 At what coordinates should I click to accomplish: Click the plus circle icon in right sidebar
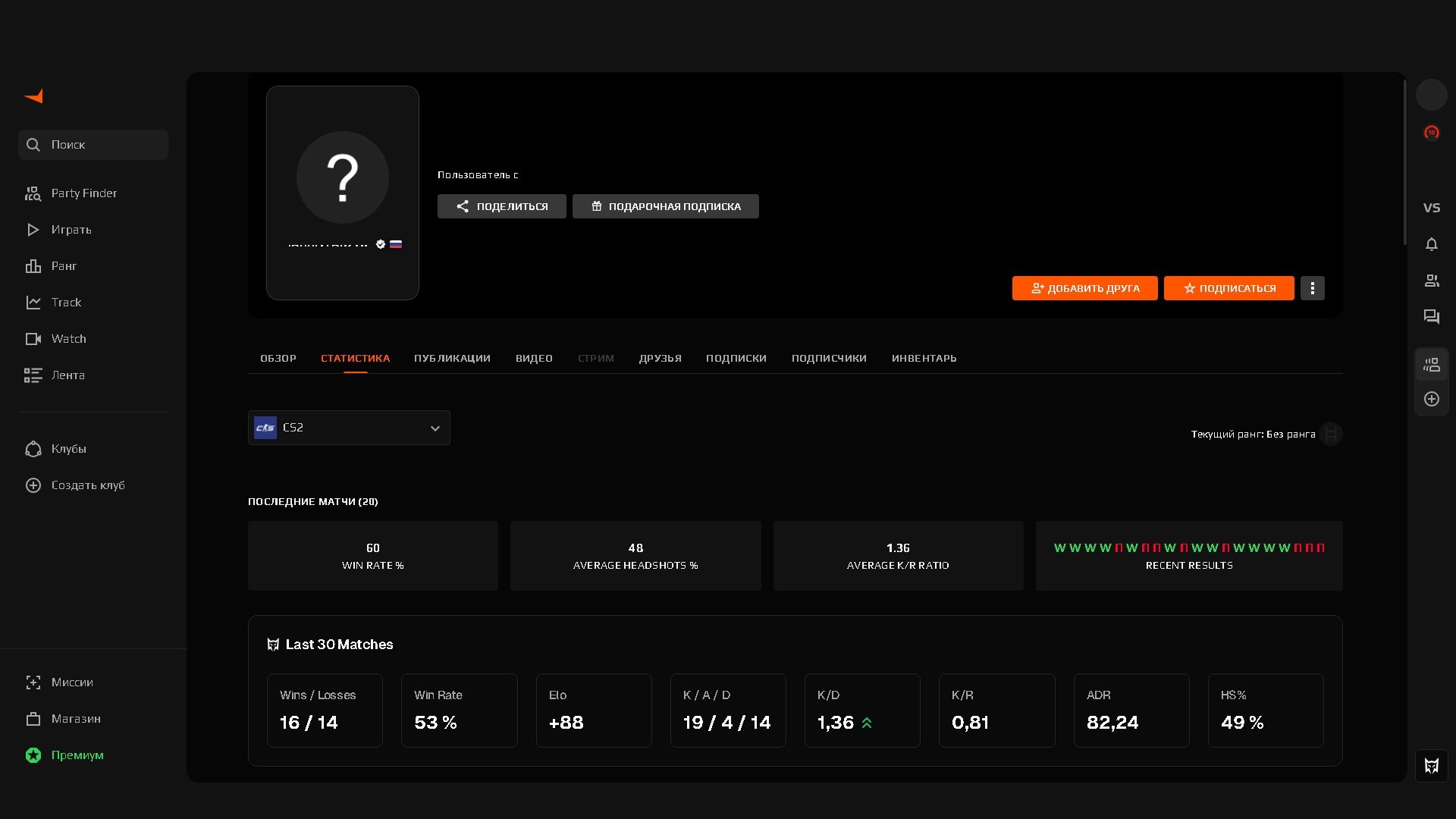tap(1431, 399)
